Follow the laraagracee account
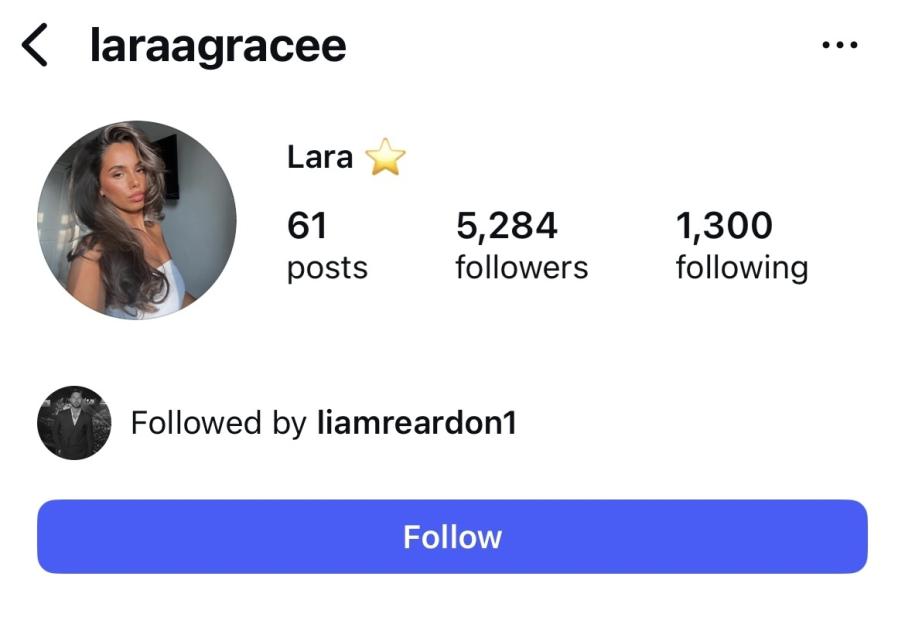The height and width of the screenshot is (624, 905). pyautogui.click(x=452, y=536)
